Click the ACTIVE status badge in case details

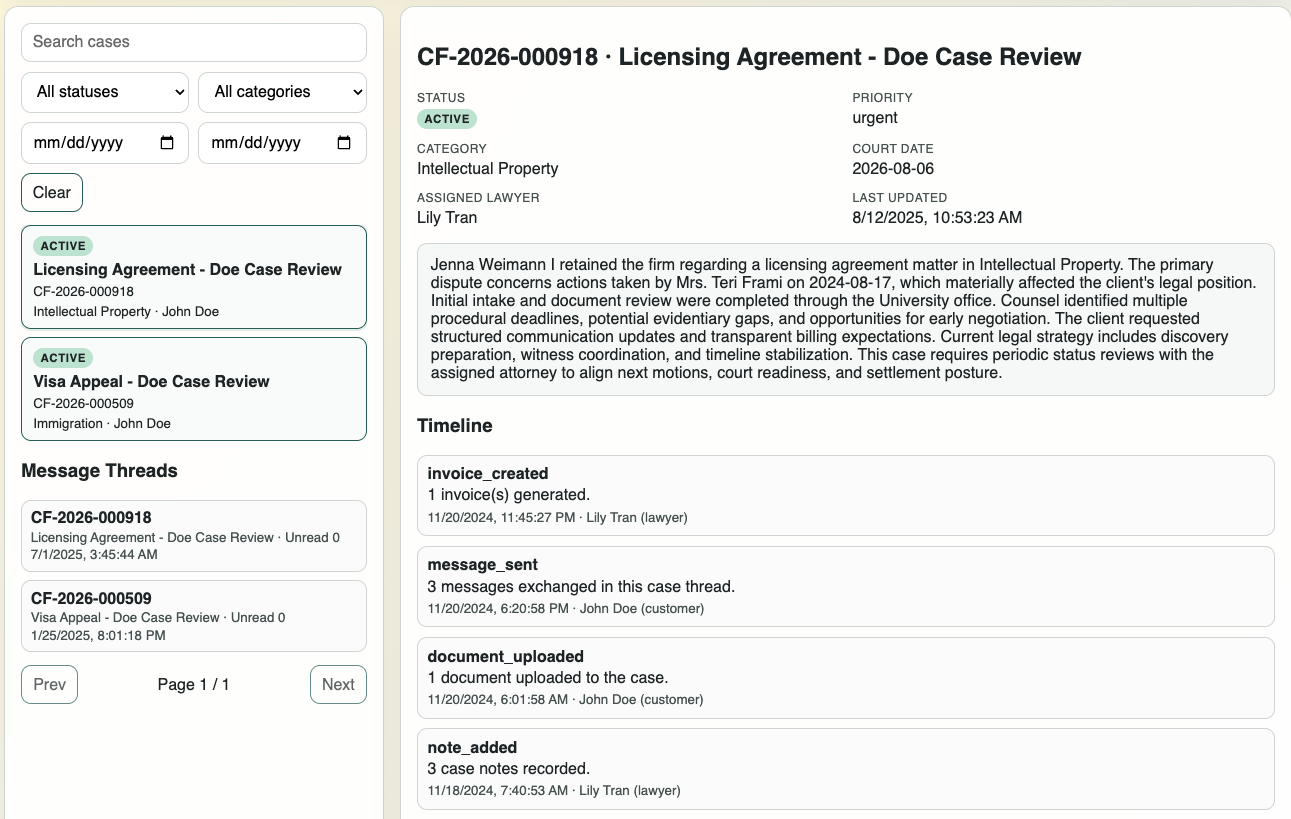pyautogui.click(x=447, y=119)
